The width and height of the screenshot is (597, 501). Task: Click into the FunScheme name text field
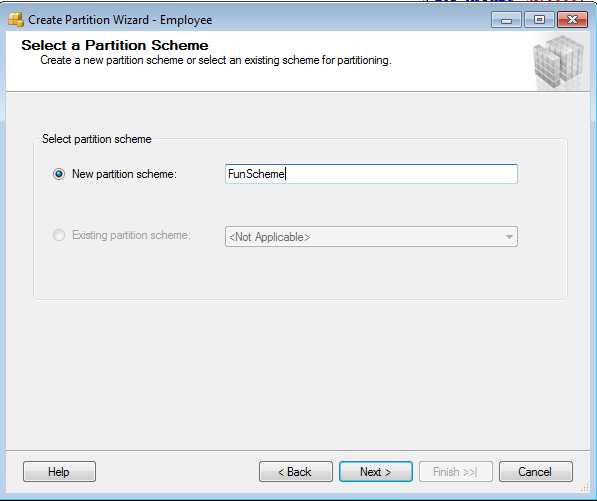point(371,174)
